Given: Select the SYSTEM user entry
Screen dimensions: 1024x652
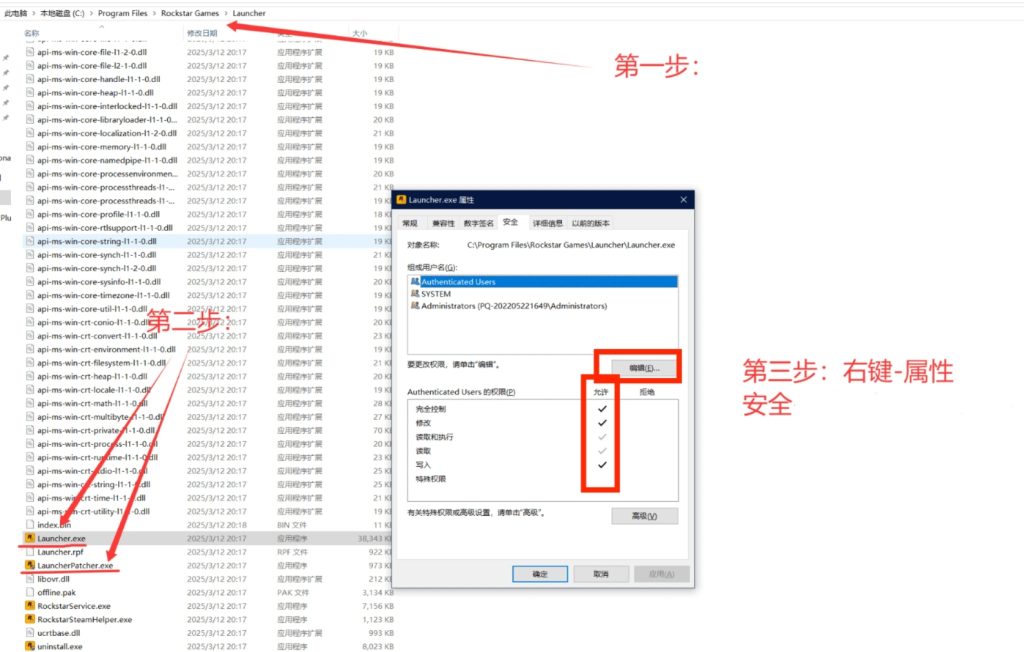Looking at the screenshot, I should [436, 294].
